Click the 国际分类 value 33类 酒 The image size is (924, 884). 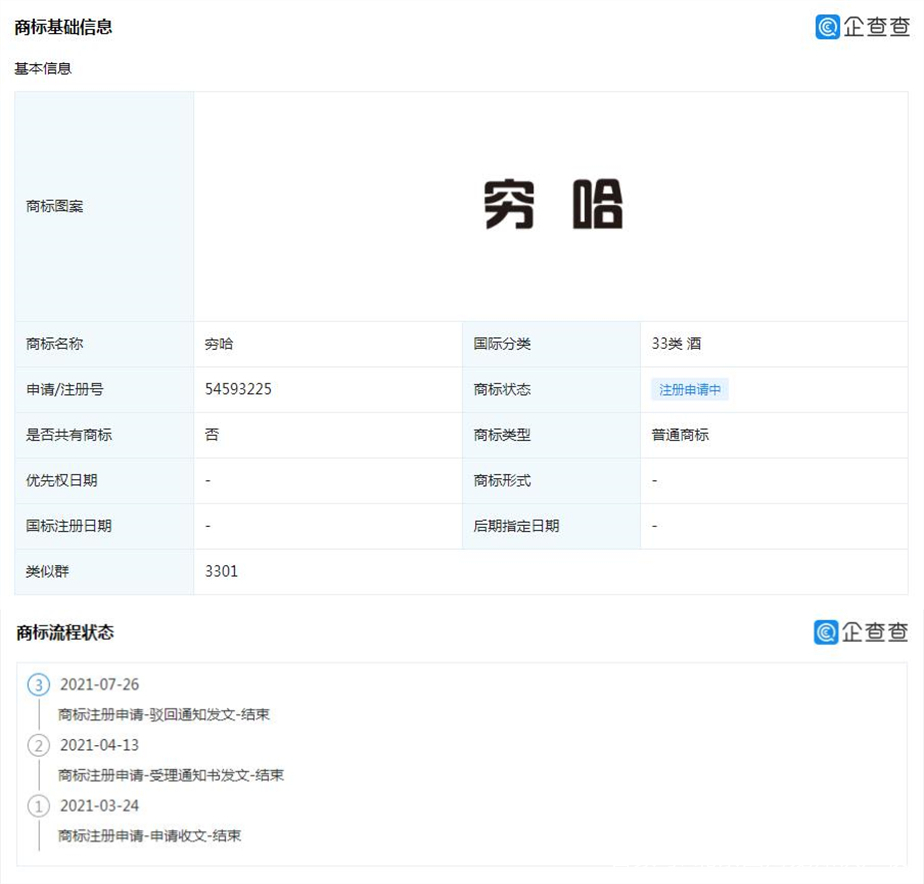676,343
